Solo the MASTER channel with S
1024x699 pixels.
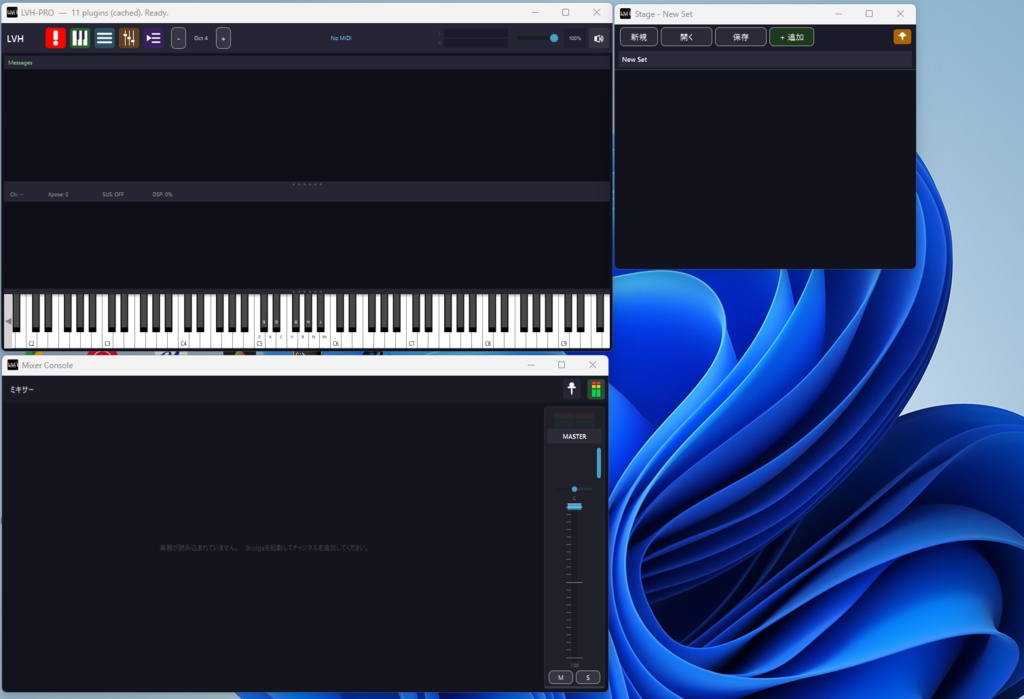[x=588, y=677]
